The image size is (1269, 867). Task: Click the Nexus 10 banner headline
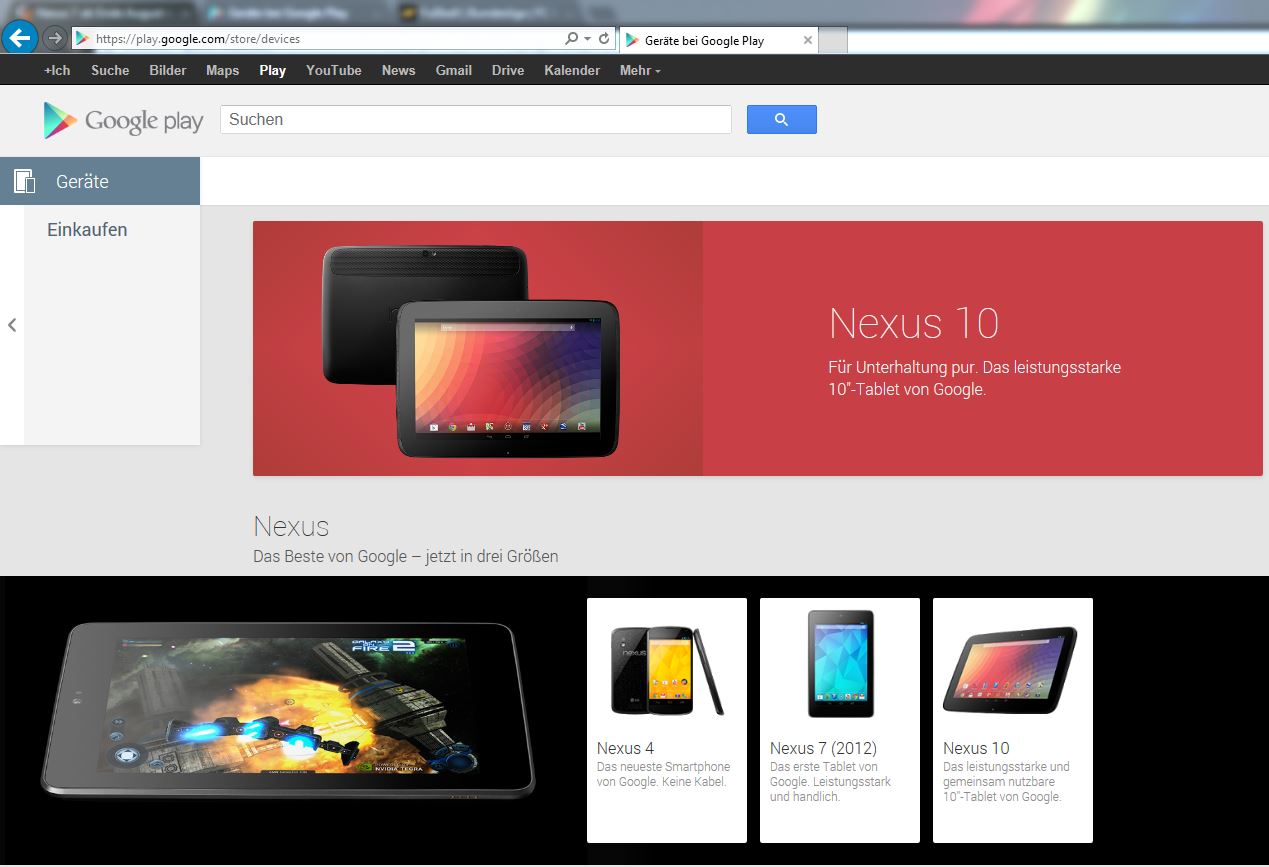click(914, 324)
